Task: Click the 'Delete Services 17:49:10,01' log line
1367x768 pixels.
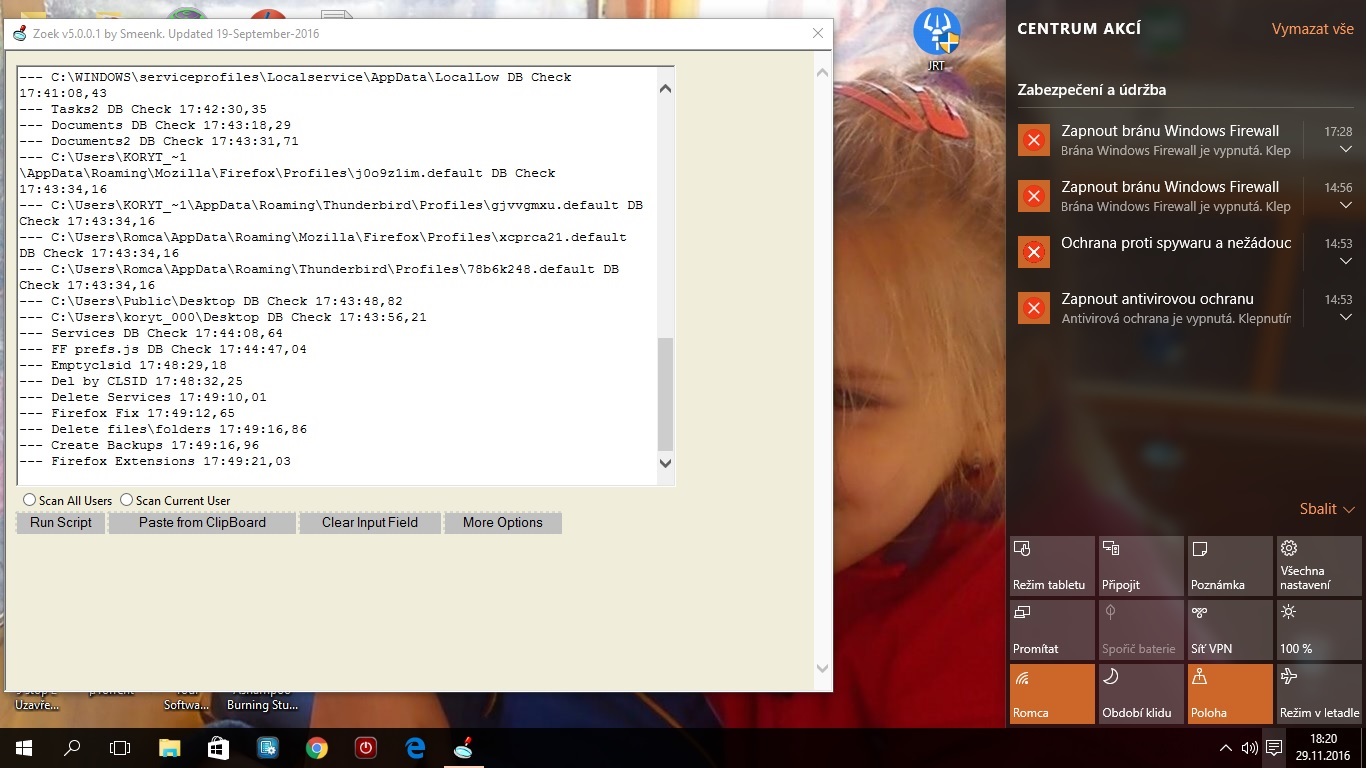Action: point(143,397)
